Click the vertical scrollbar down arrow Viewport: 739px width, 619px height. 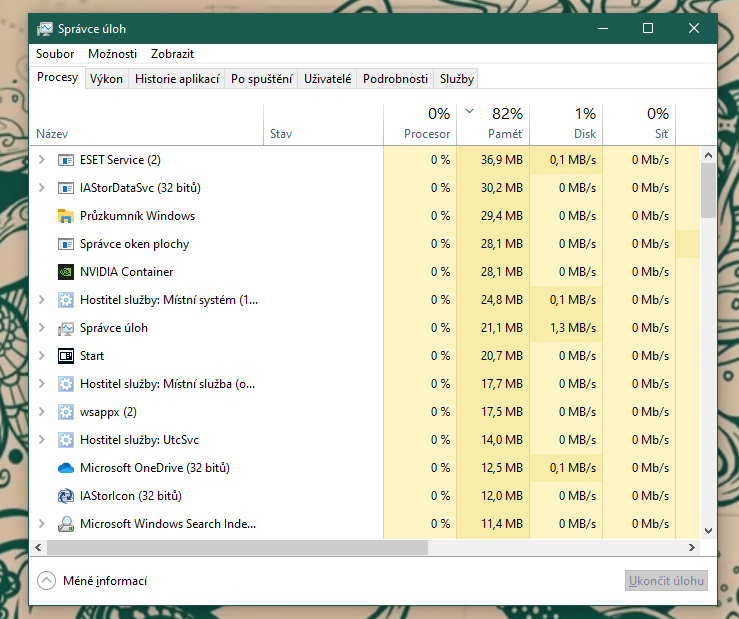(708, 531)
